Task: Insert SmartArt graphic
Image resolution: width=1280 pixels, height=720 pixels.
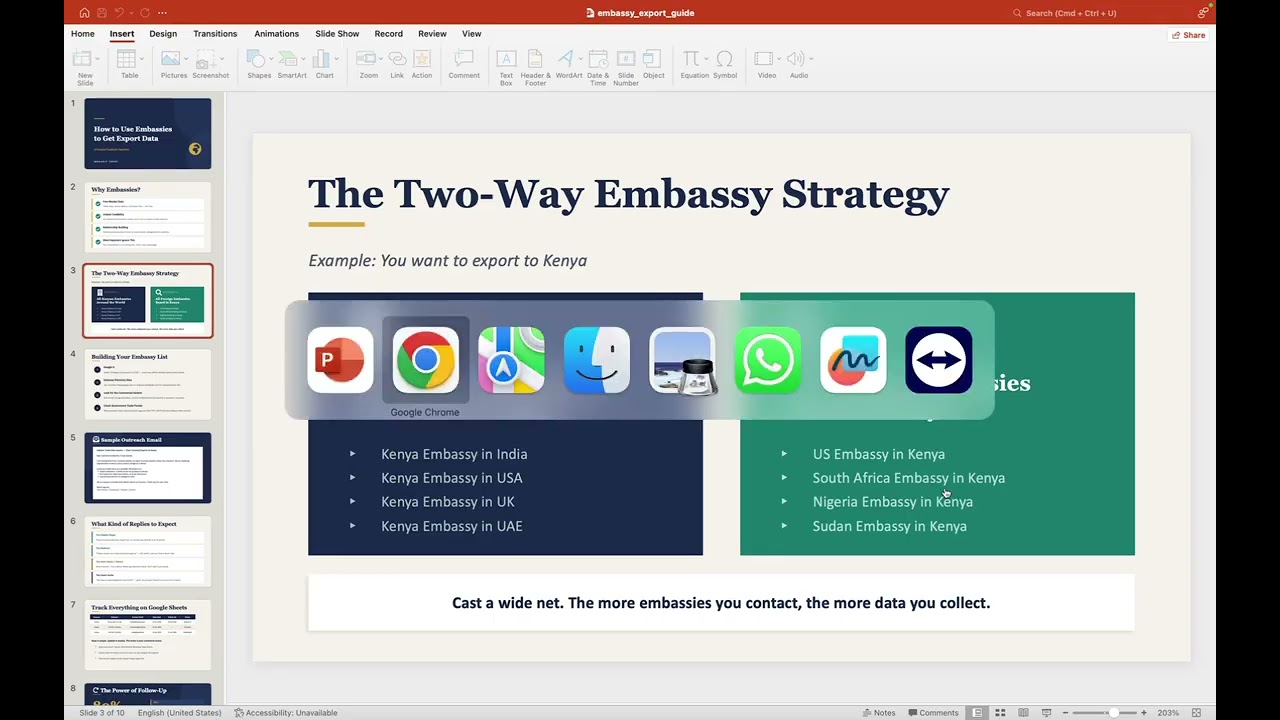Action: coord(292,65)
